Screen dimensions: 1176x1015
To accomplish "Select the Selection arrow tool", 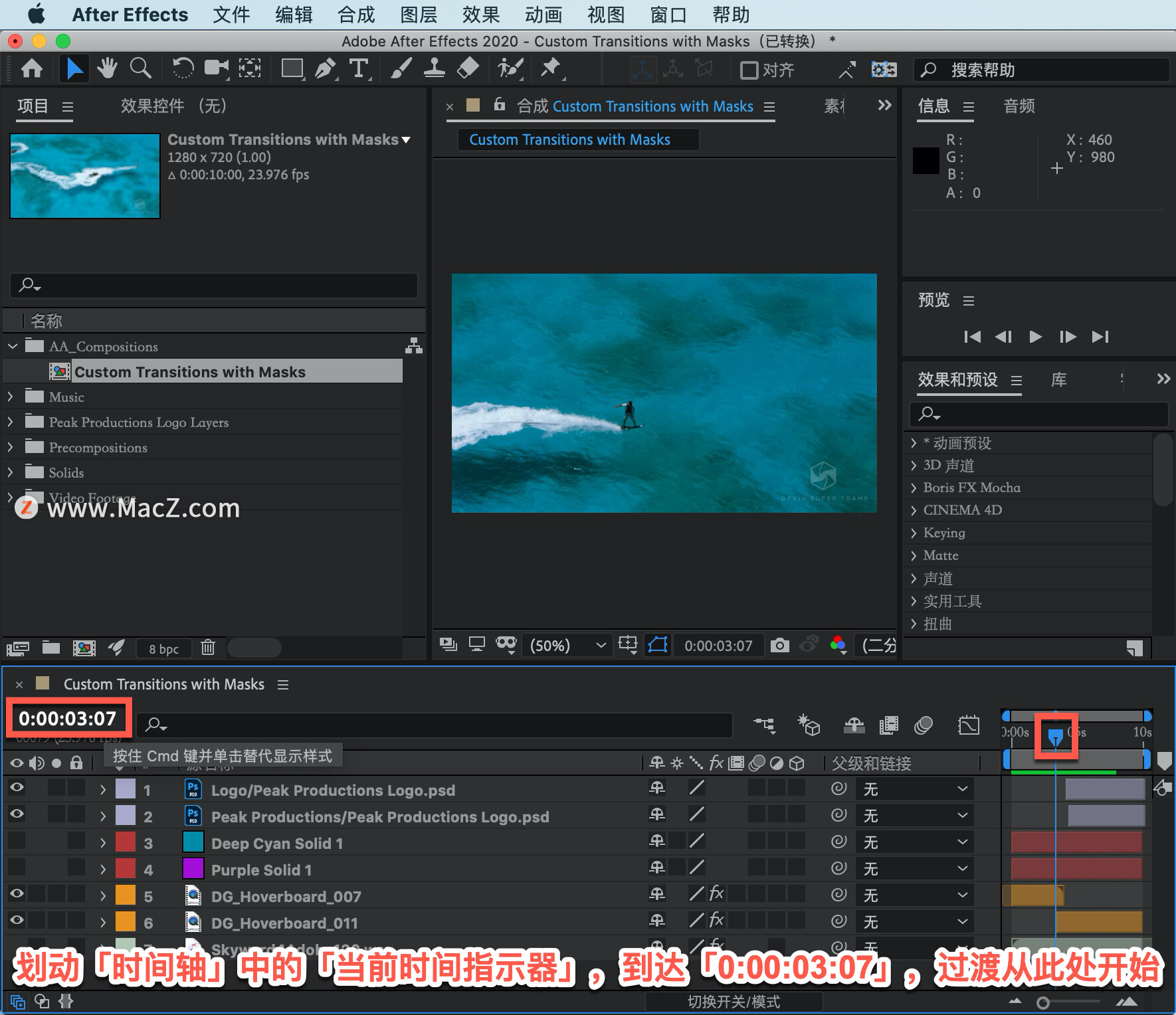I will click(74, 69).
